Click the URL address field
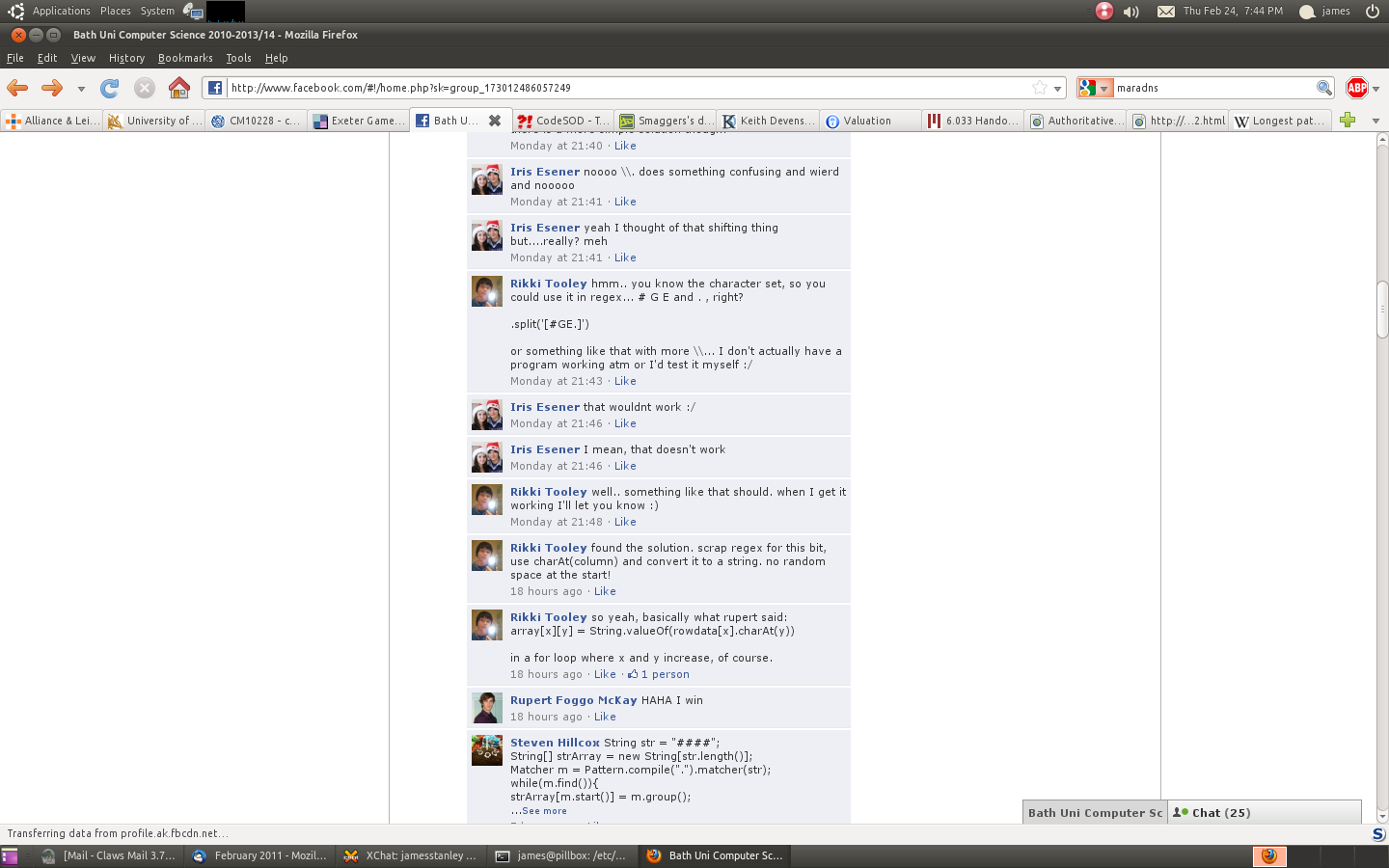The image size is (1389, 868). pos(627,88)
